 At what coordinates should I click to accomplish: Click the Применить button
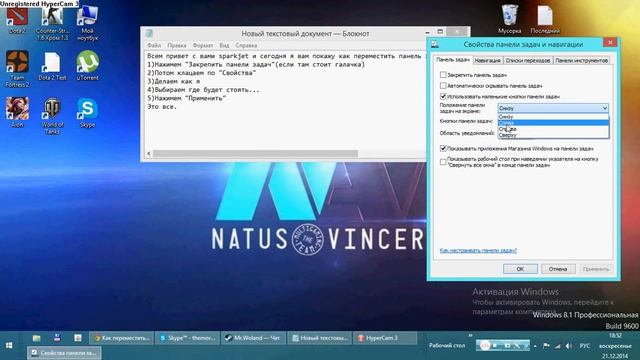[x=596, y=269]
